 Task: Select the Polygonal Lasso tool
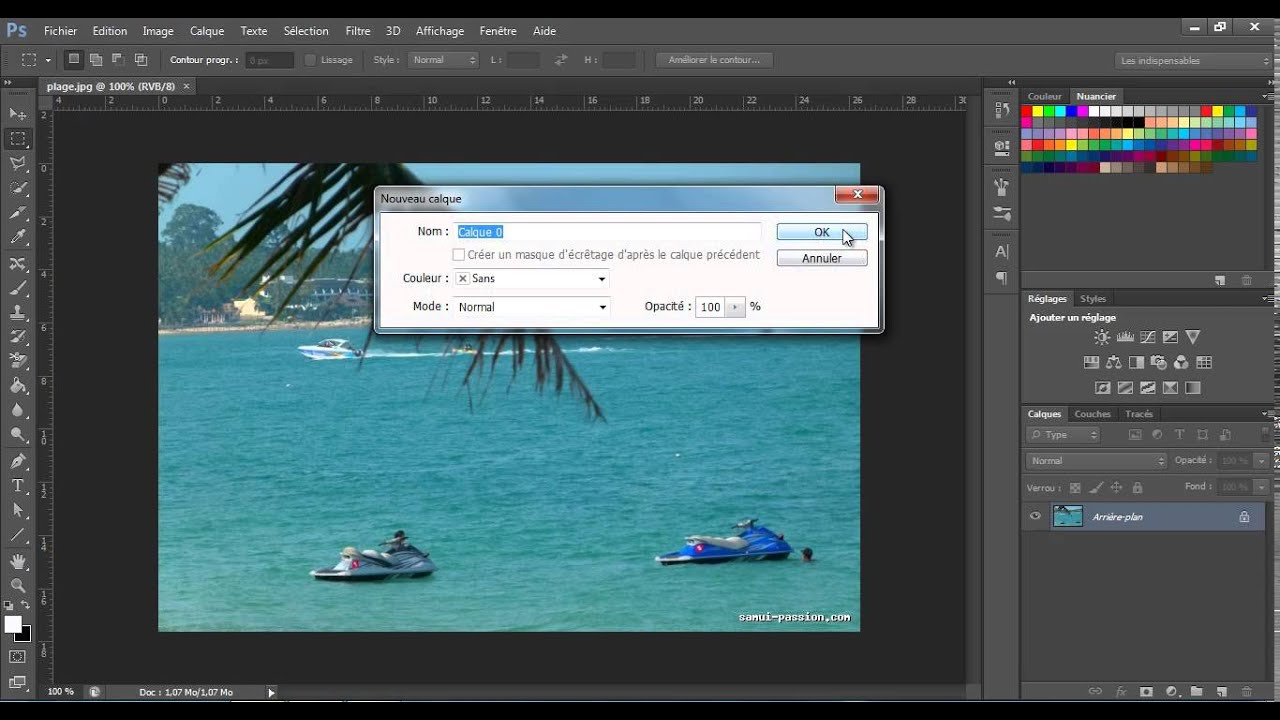click(18, 164)
